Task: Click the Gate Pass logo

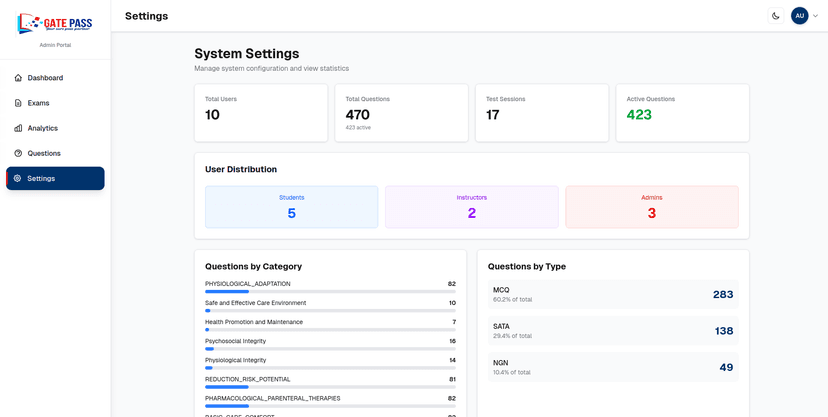Action: pos(55,23)
